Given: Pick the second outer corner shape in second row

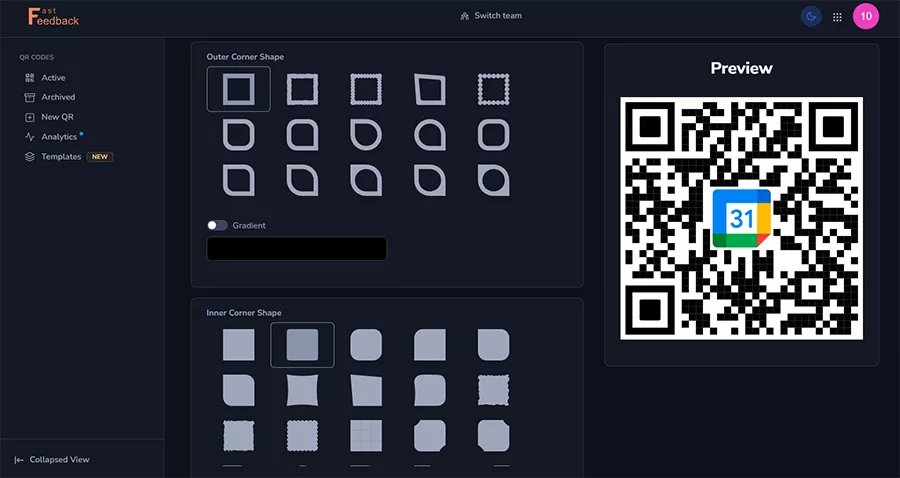Looking at the screenshot, I should coord(302,135).
